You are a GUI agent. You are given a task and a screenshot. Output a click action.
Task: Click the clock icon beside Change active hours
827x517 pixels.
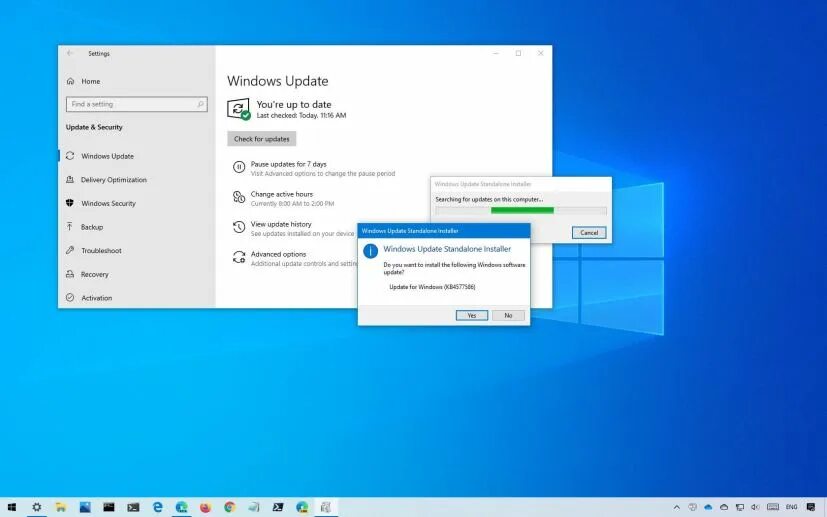coord(239,198)
